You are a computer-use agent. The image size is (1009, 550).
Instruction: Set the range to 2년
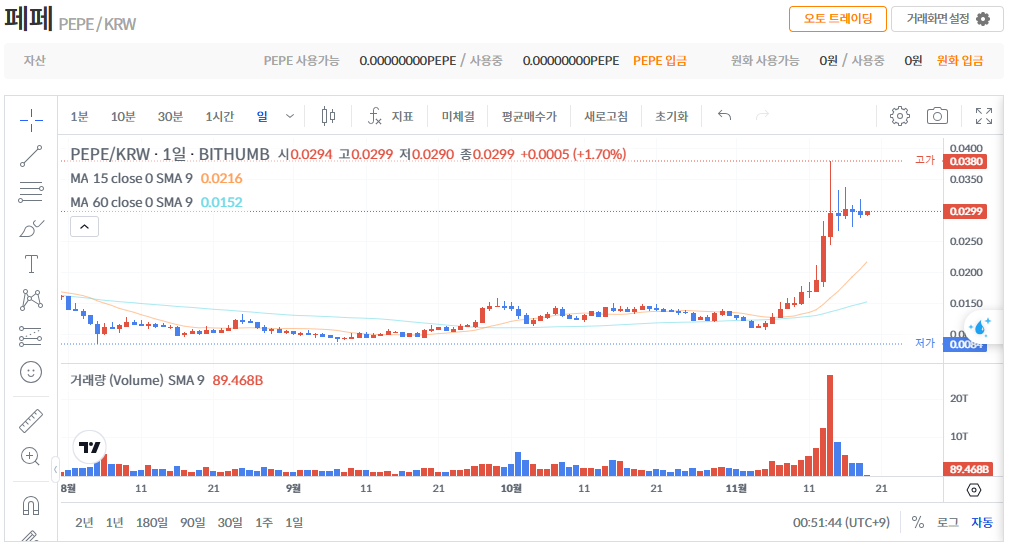(x=84, y=522)
